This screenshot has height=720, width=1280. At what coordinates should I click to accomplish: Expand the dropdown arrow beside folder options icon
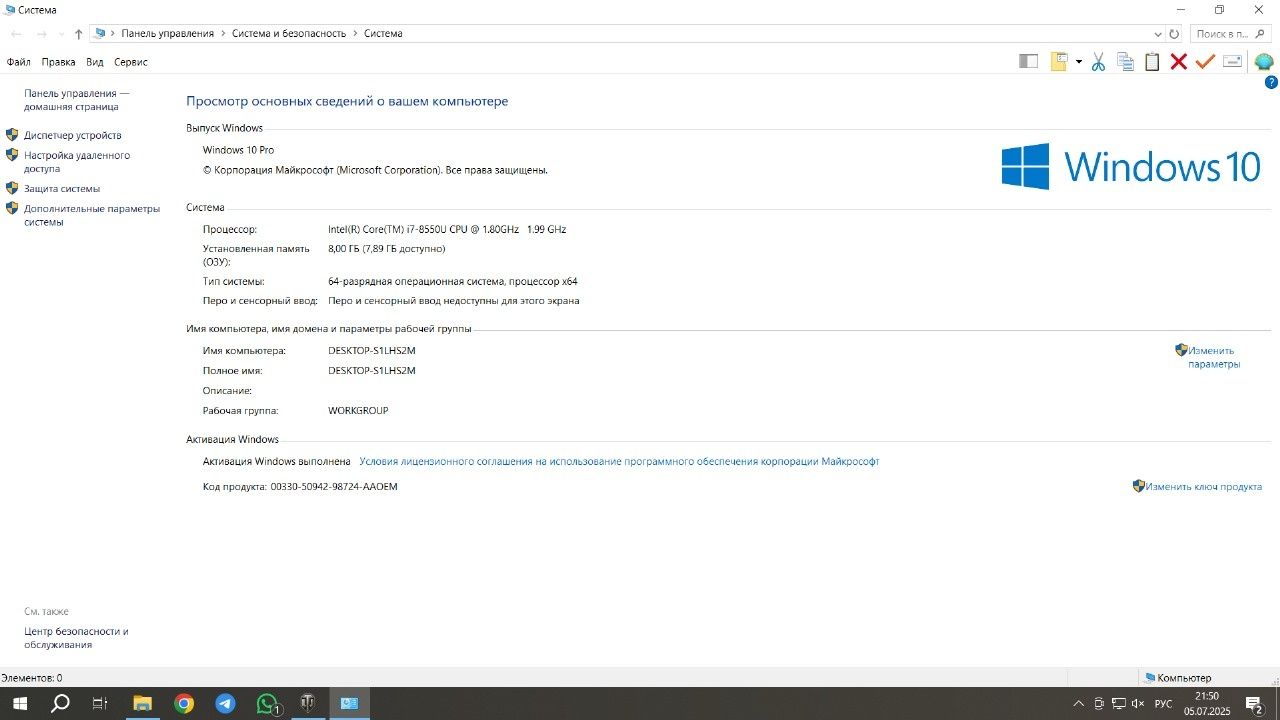click(1079, 62)
